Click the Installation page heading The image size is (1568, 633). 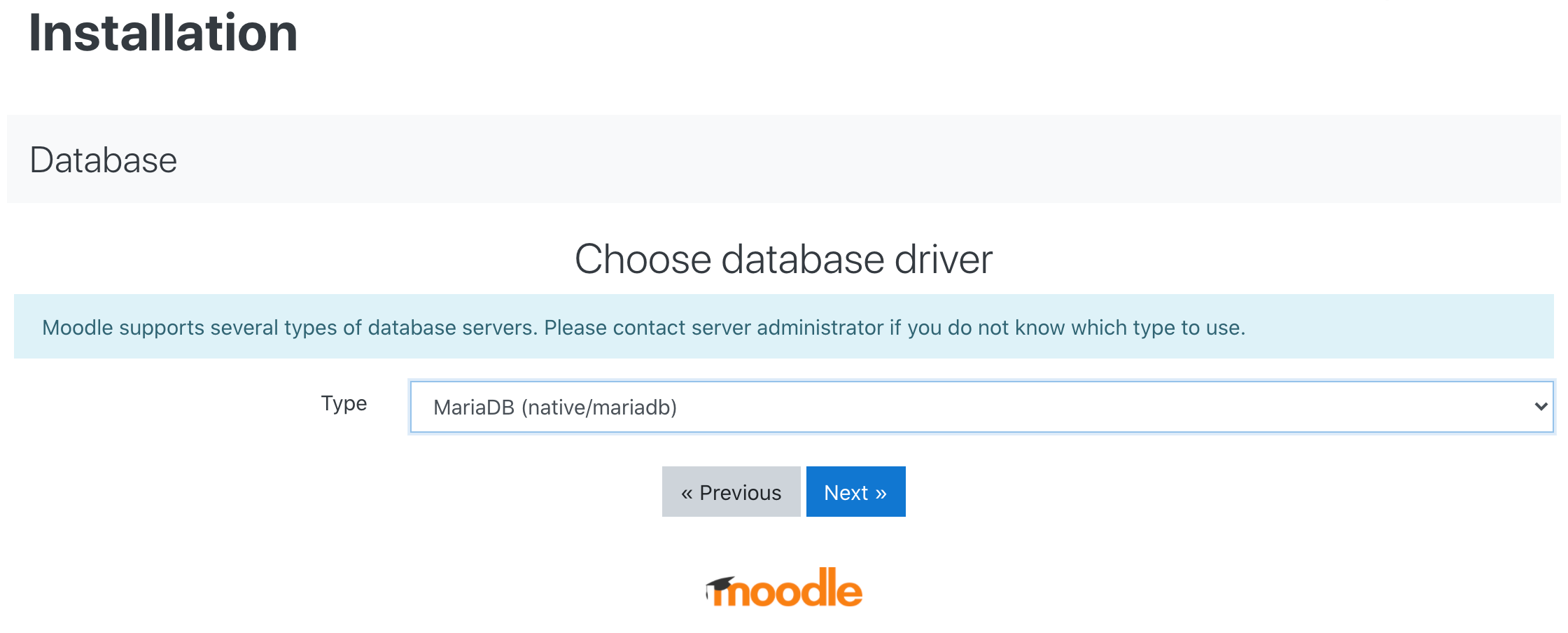click(163, 33)
